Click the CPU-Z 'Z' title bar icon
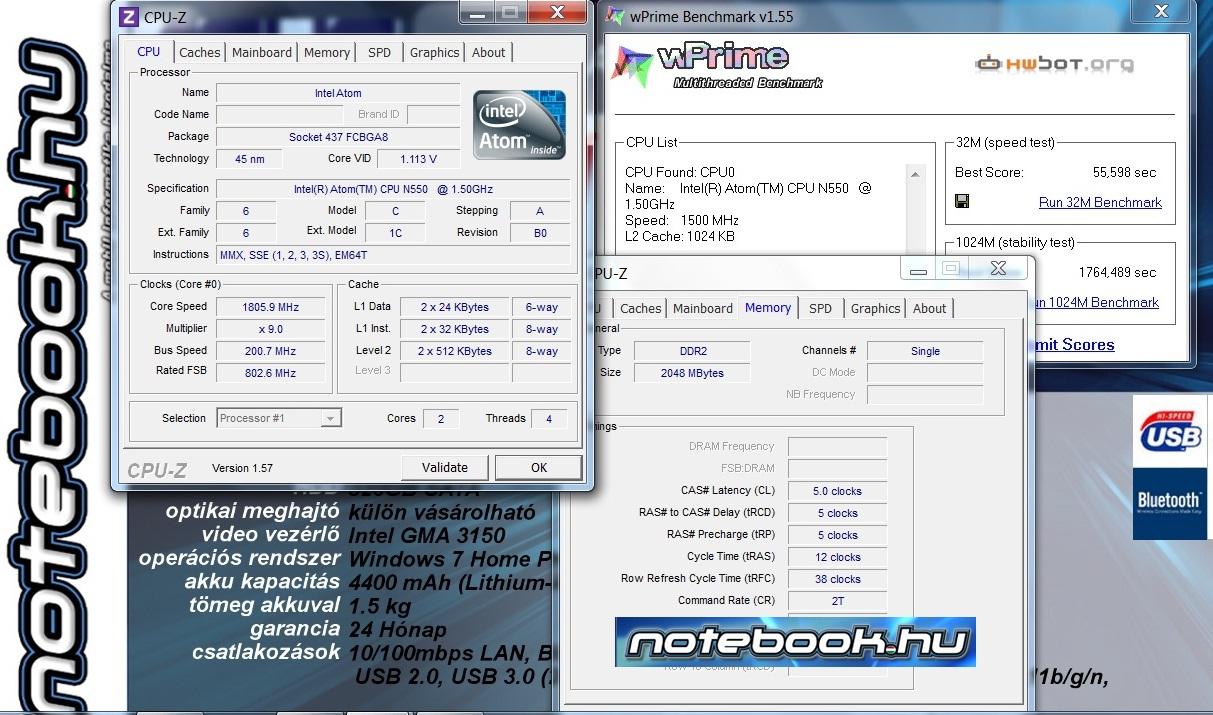Viewport: 1213px width, 715px height. 128,17
